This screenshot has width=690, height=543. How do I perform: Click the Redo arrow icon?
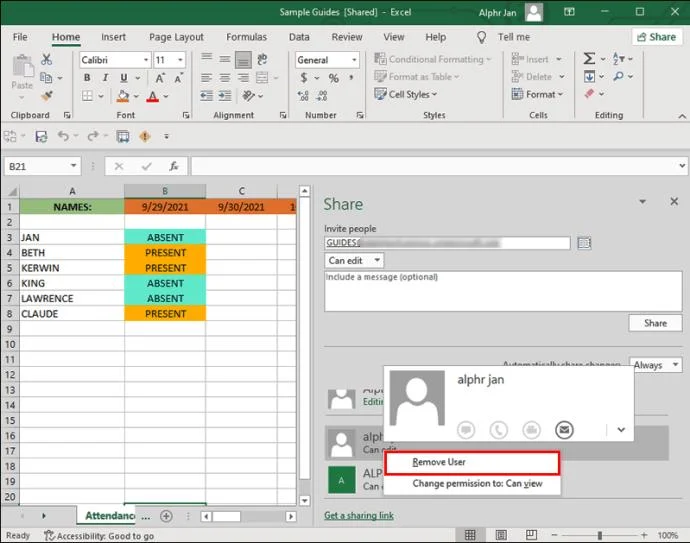(x=93, y=136)
